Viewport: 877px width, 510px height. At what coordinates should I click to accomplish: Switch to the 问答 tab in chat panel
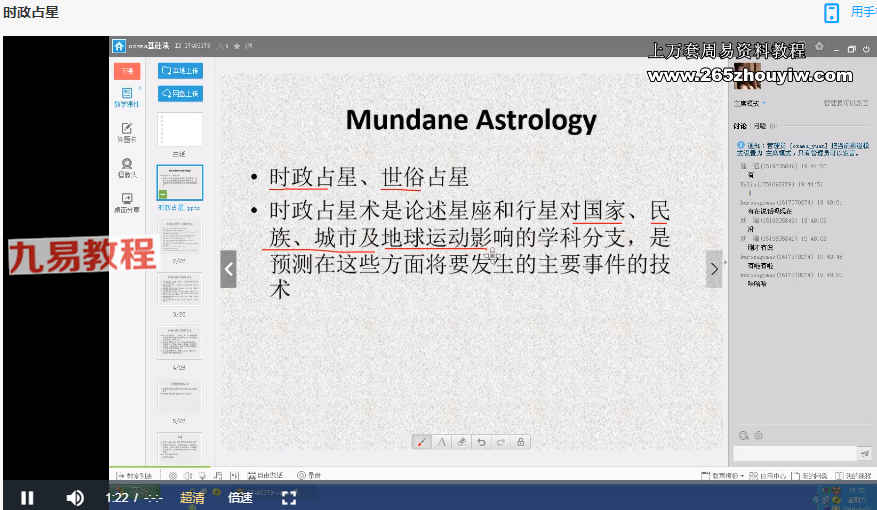[760, 126]
